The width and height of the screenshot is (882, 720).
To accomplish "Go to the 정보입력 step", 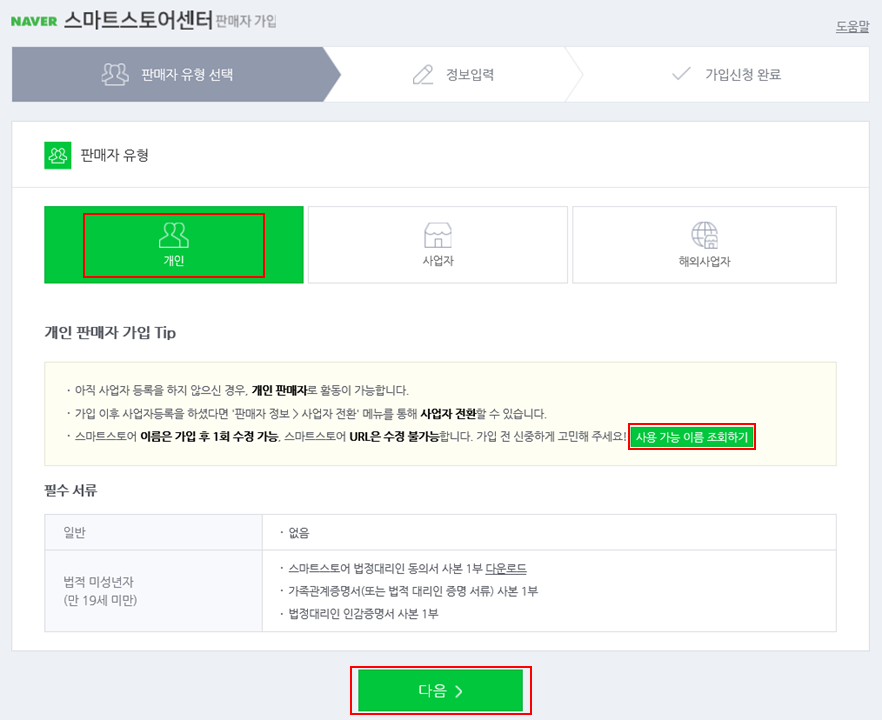I will click(x=453, y=74).
